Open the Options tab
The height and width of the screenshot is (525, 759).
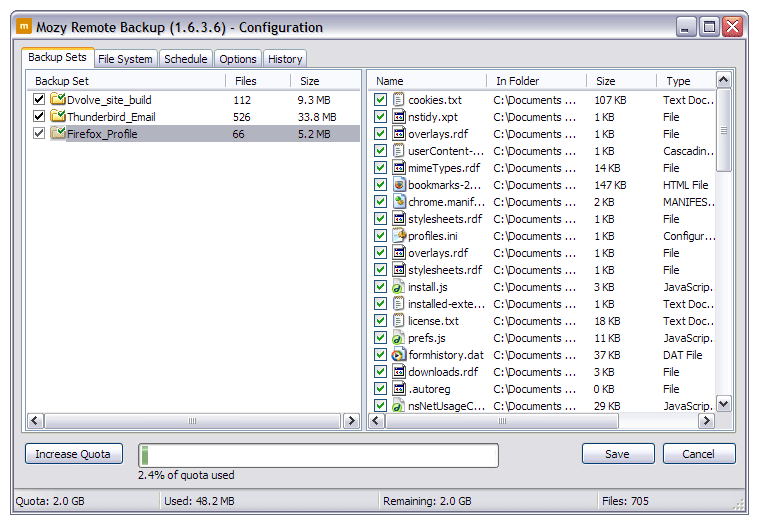(x=238, y=59)
